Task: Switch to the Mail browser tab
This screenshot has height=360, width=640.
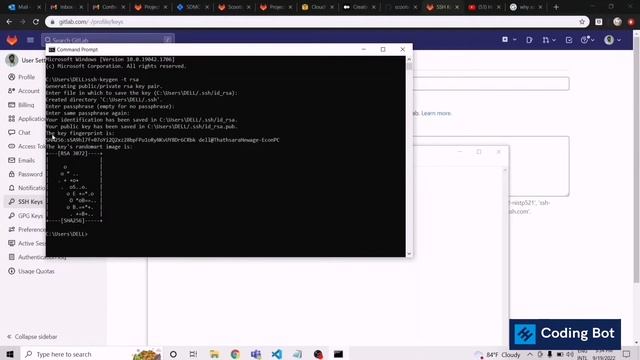Action: click(x=24, y=7)
